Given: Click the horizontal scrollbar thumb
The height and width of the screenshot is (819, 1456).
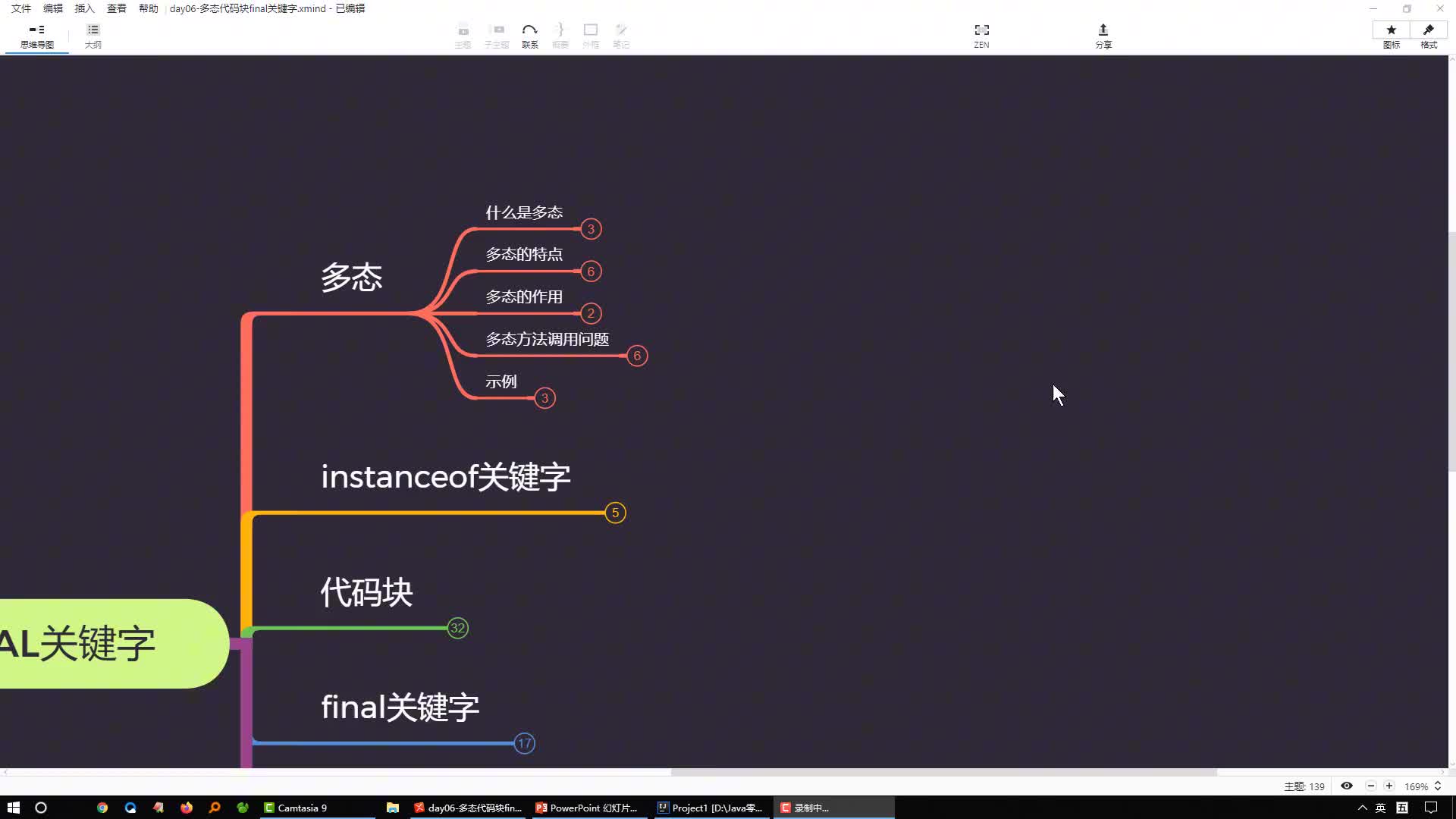Looking at the screenshot, I should 943,772.
